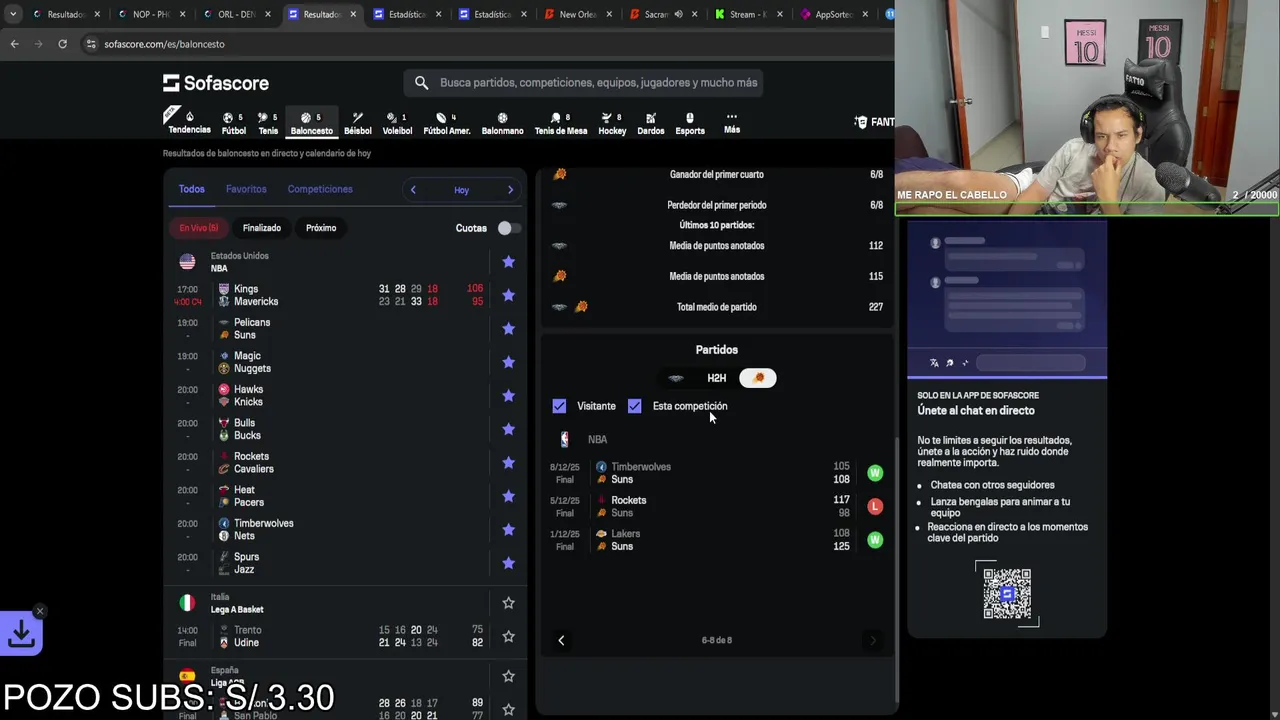This screenshot has height=720, width=1280.
Task: Enable the Cuotas odds switch
Action: [508, 228]
